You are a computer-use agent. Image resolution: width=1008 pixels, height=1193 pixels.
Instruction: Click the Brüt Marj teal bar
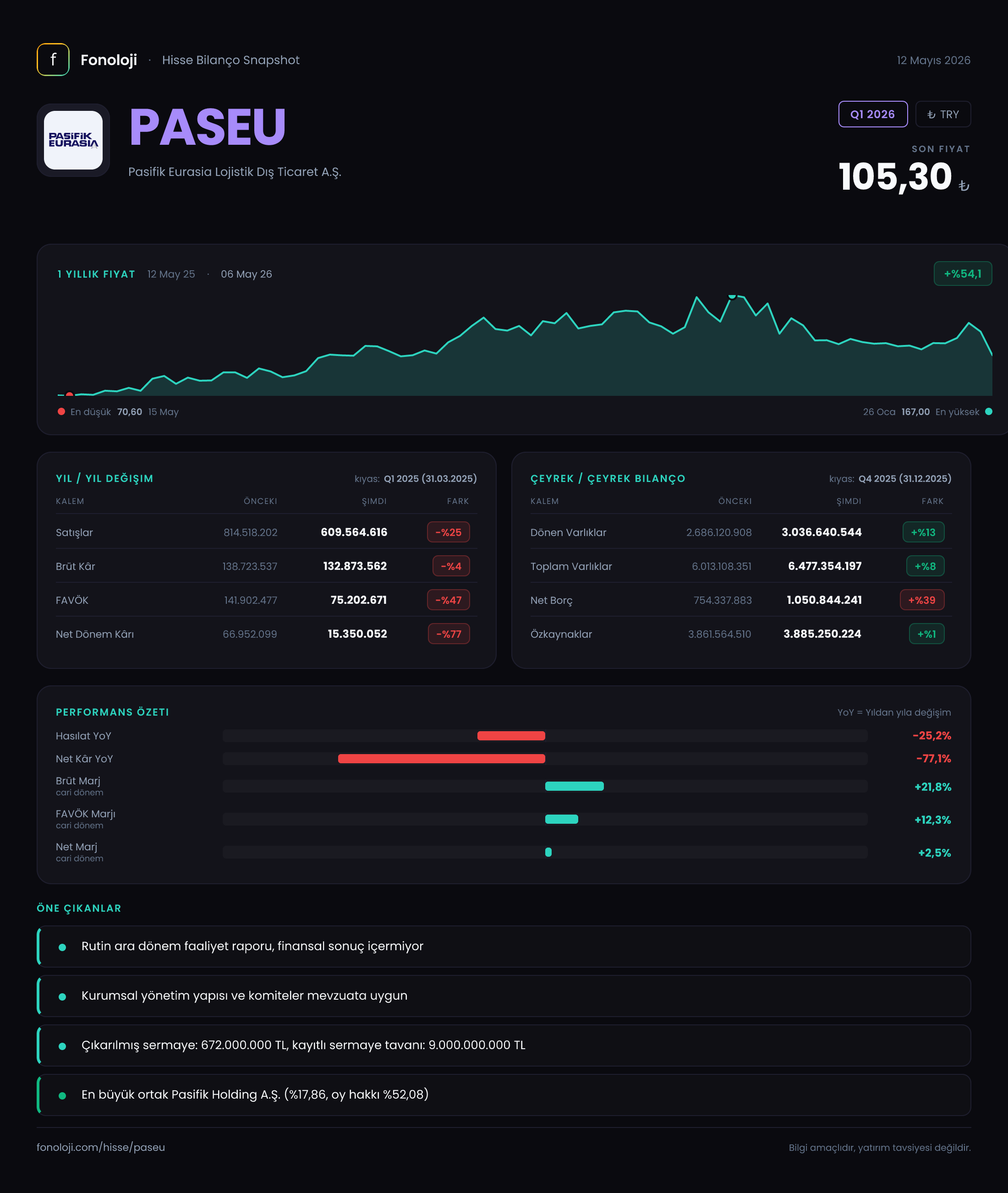(574, 786)
